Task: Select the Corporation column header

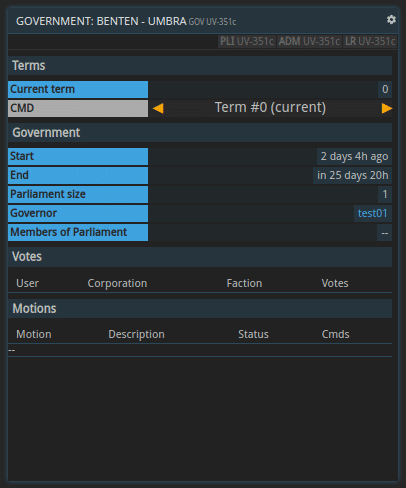Action: point(117,283)
